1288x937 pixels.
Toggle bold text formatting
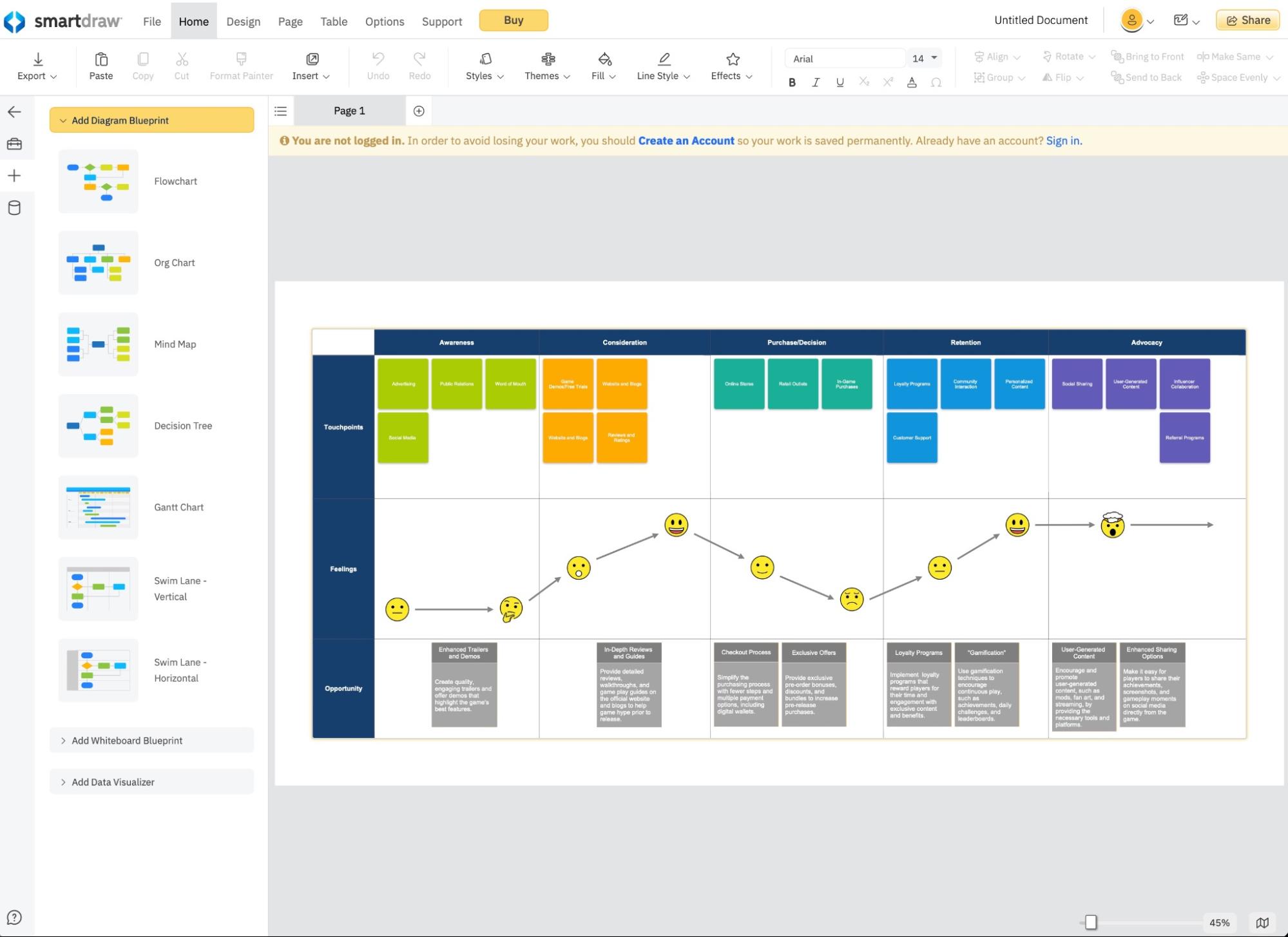[792, 82]
